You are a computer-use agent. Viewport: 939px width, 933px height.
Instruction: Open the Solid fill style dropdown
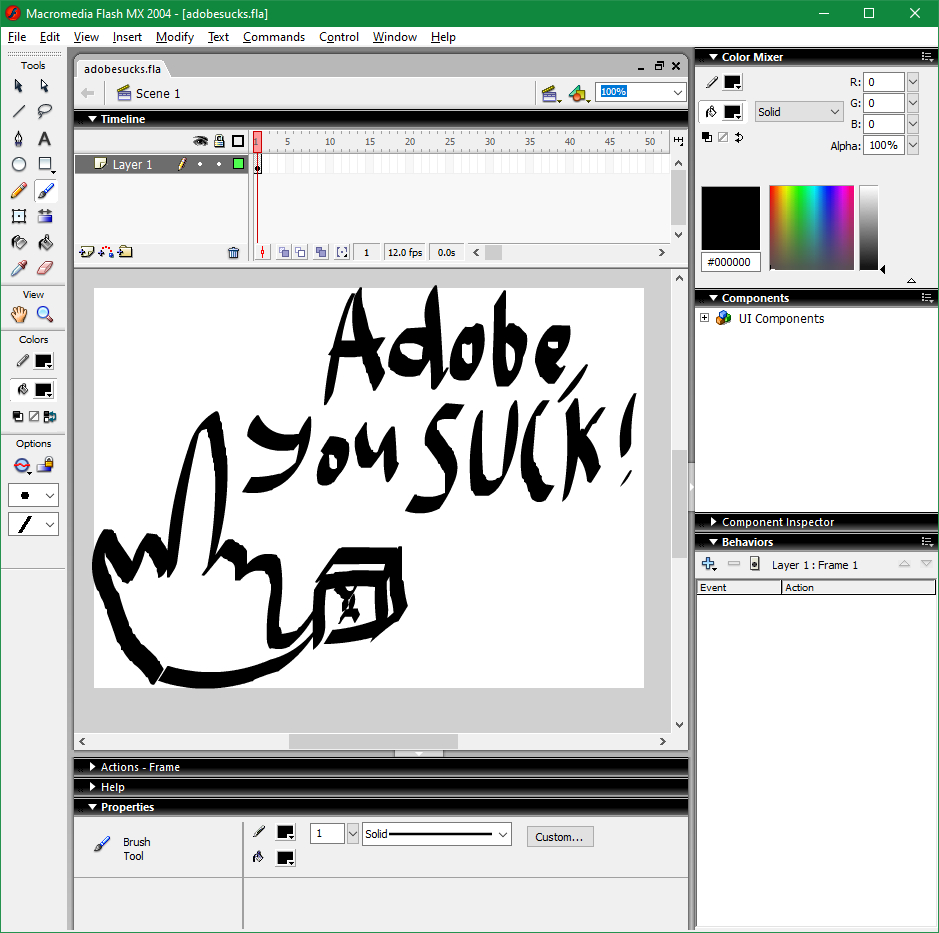(x=799, y=112)
